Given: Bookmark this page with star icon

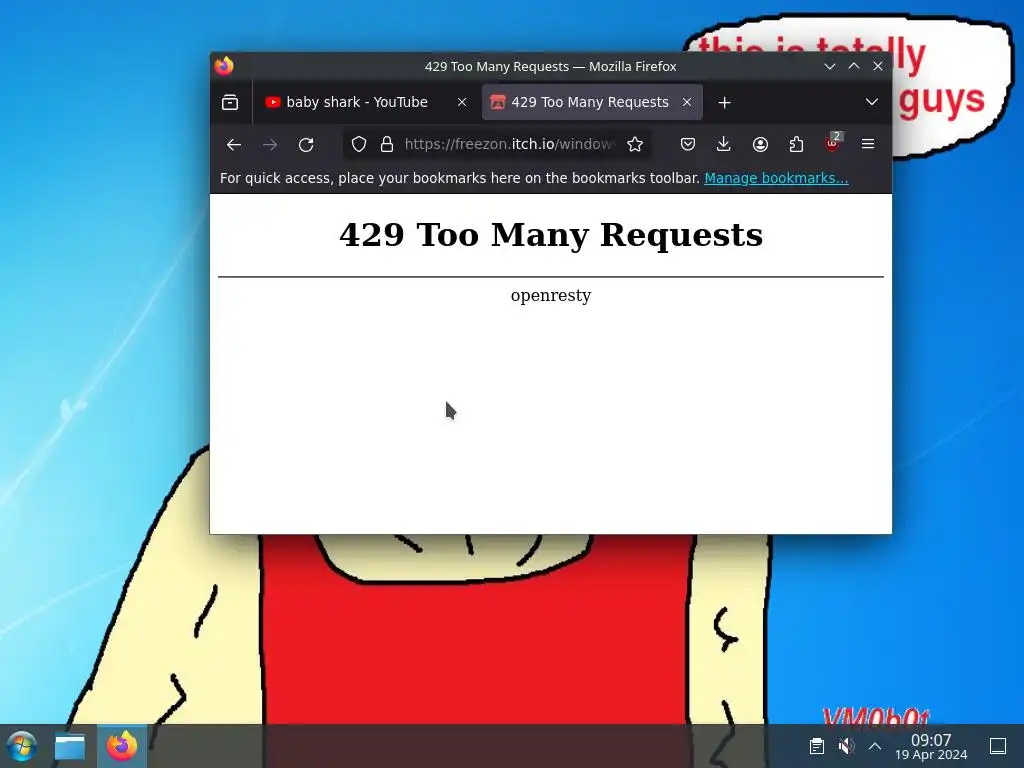Looking at the screenshot, I should tap(635, 144).
